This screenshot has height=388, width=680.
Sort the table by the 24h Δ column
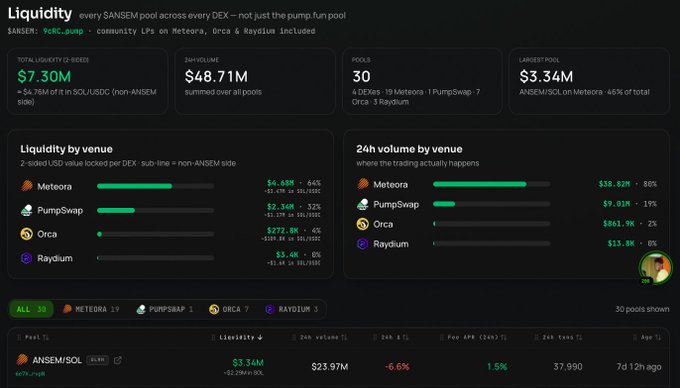pyautogui.click(x=391, y=337)
